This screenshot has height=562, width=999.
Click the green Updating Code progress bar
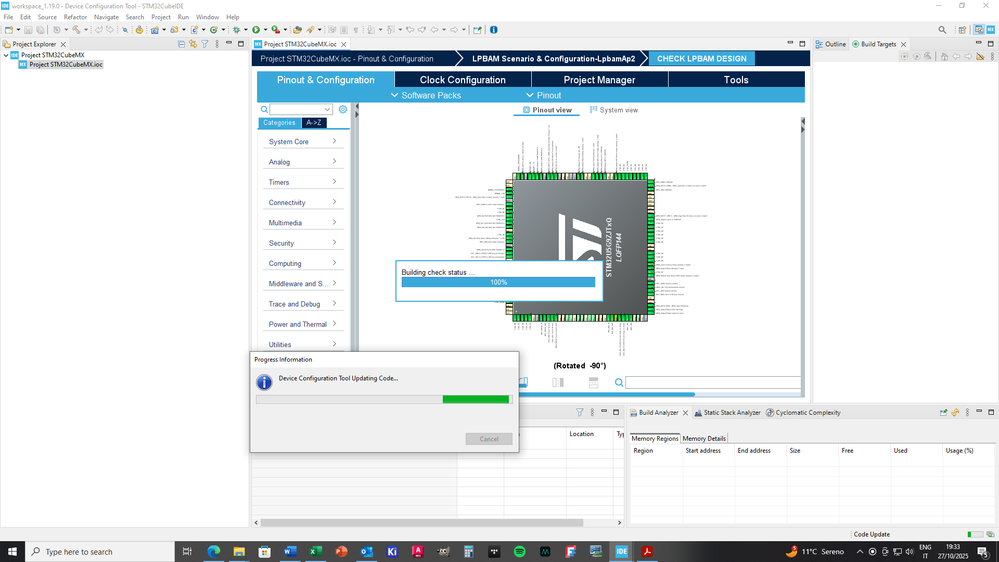pos(383,400)
